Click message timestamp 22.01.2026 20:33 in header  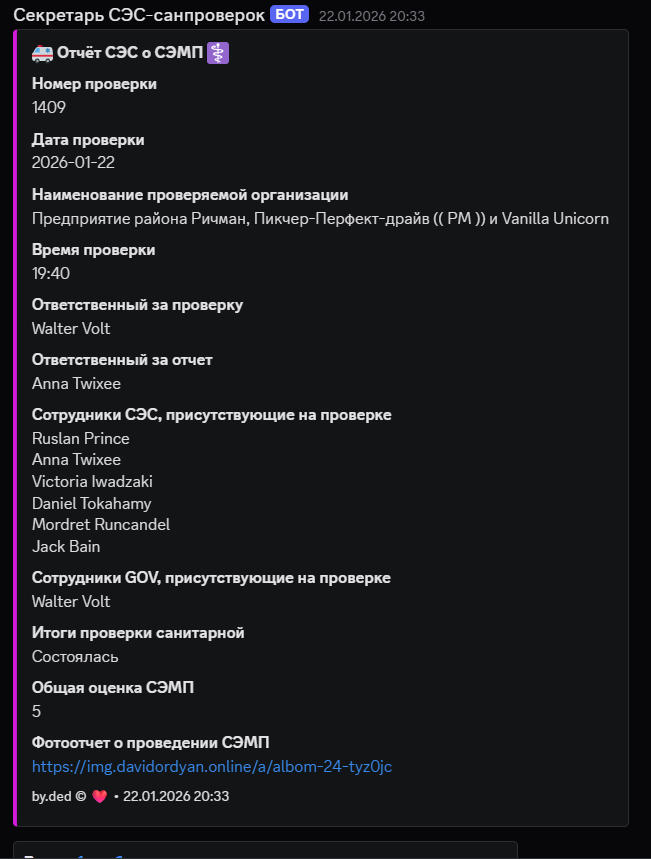click(371, 16)
